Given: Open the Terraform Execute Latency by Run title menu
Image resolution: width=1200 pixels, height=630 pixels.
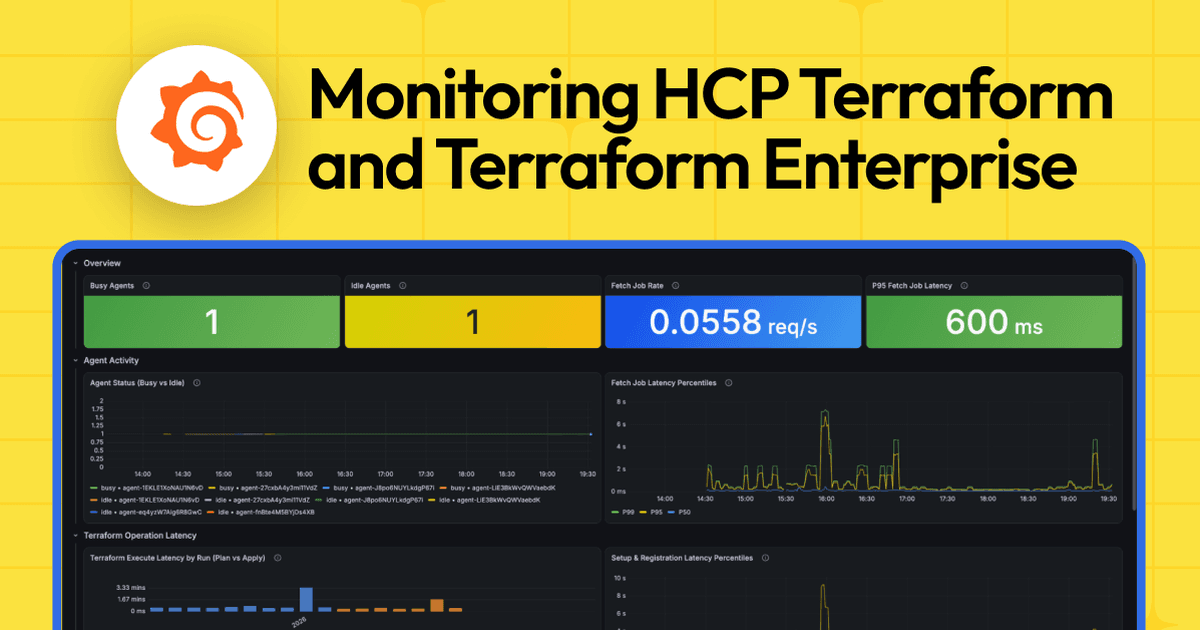Looking at the screenshot, I should point(178,558).
